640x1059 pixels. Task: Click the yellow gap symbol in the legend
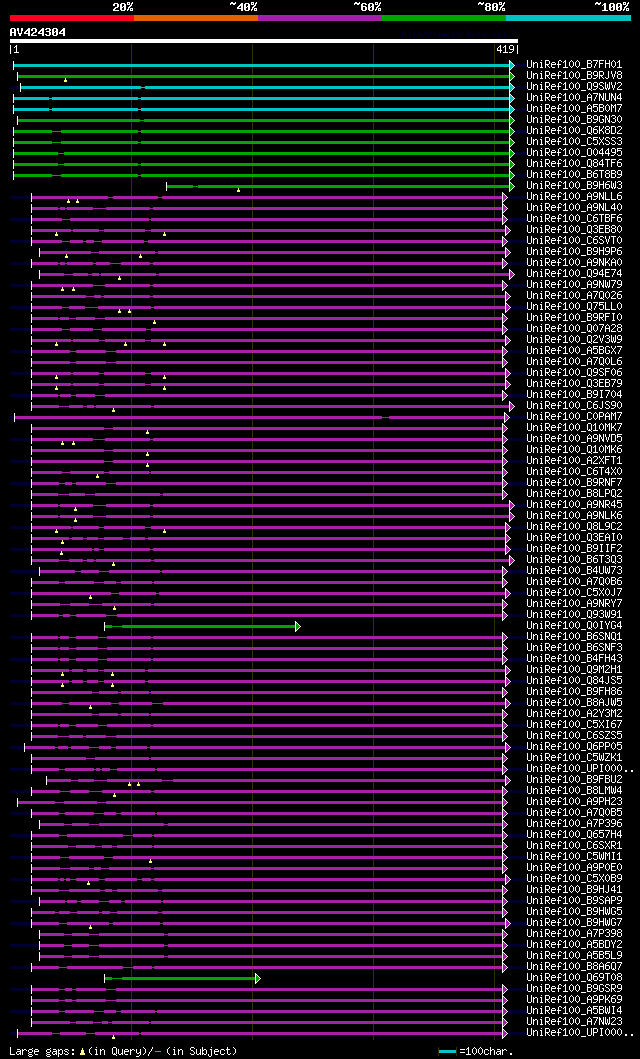point(82,1052)
